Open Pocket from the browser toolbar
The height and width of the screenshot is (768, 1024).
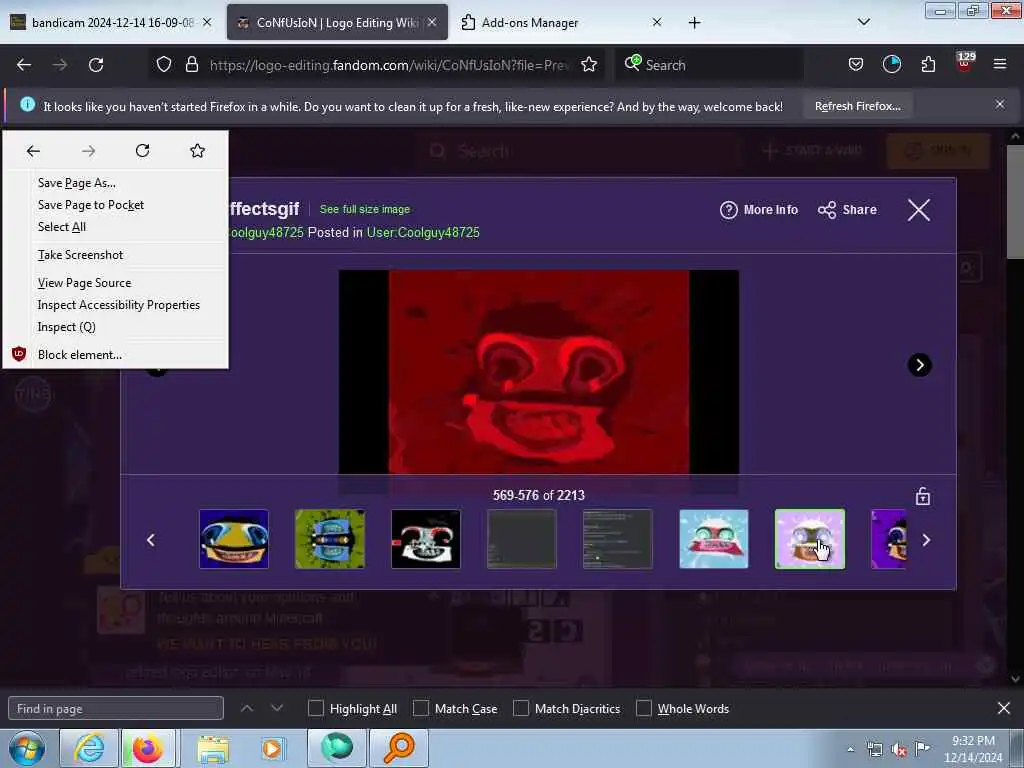click(x=856, y=65)
